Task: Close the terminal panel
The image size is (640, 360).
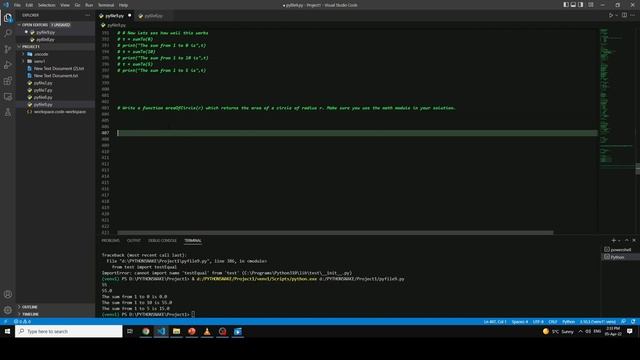Action: pos(634,240)
